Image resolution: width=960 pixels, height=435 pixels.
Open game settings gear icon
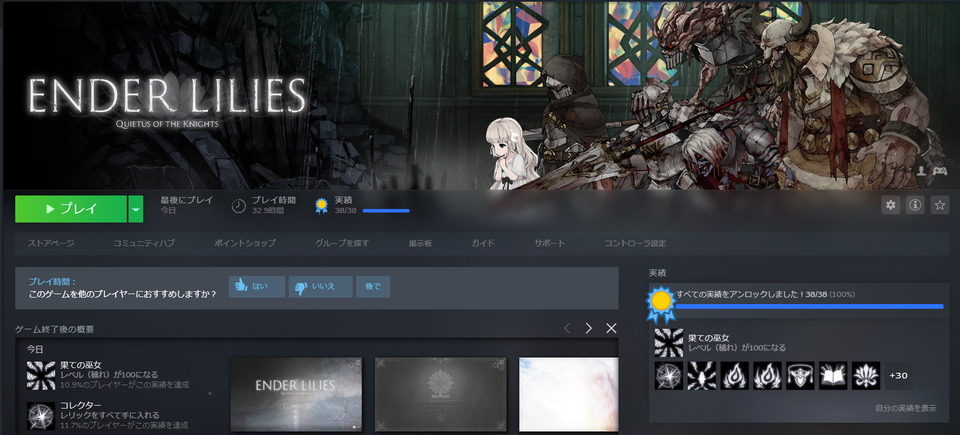tap(891, 205)
